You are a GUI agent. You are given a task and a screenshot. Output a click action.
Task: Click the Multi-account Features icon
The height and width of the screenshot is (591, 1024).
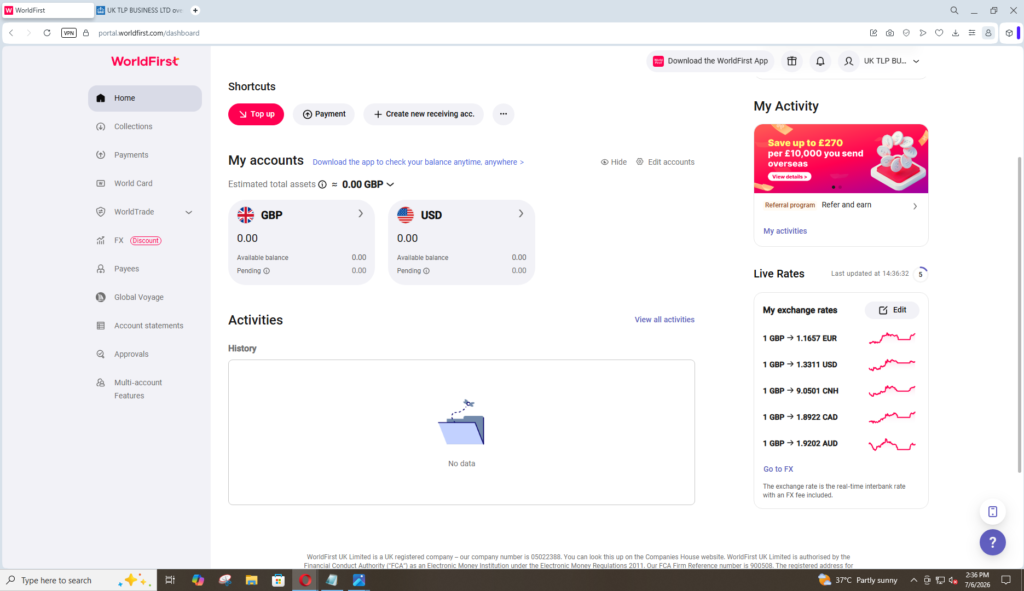(x=101, y=383)
